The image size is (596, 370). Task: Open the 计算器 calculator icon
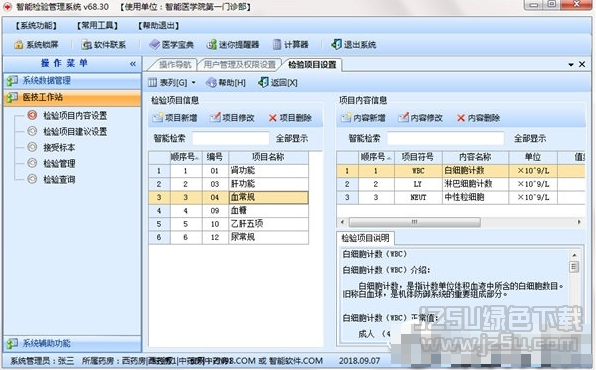(x=277, y=44)
